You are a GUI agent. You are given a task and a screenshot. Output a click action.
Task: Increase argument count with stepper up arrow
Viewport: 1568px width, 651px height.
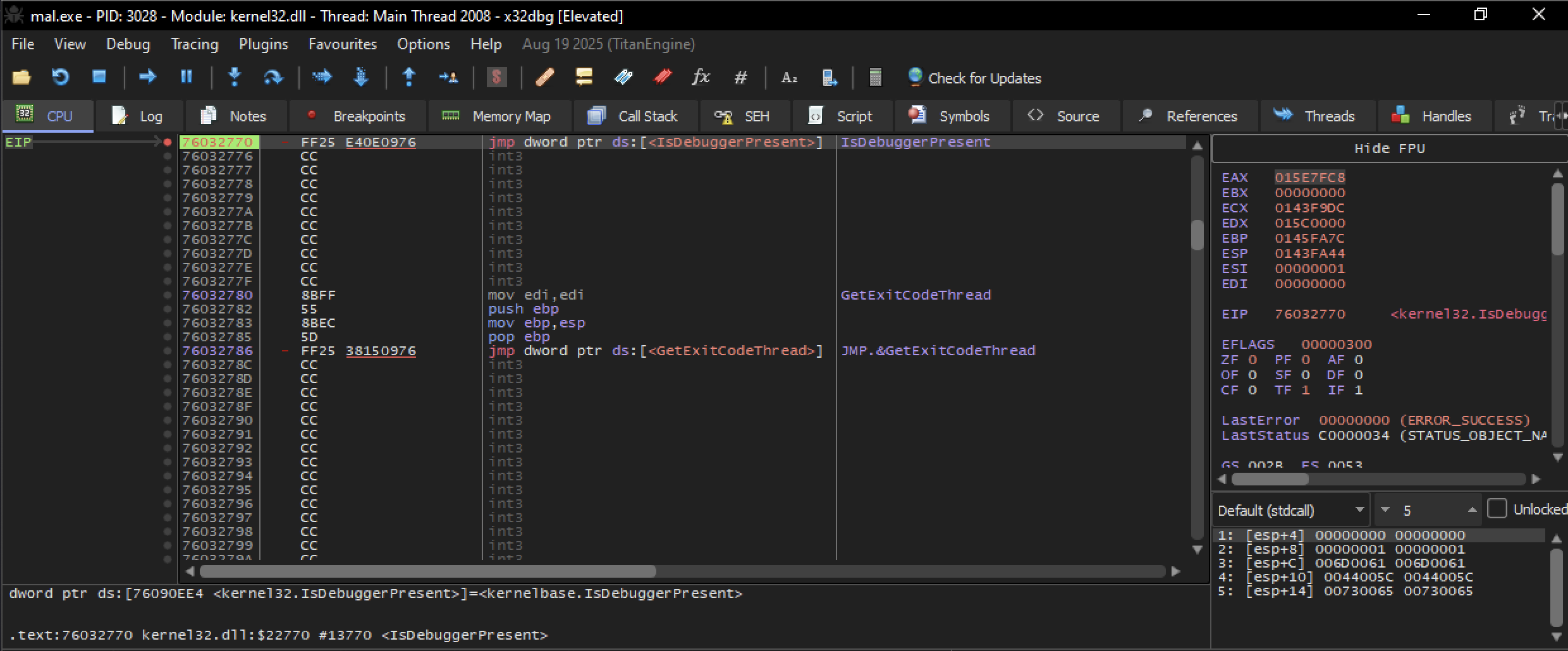[x=1472, y=509]
